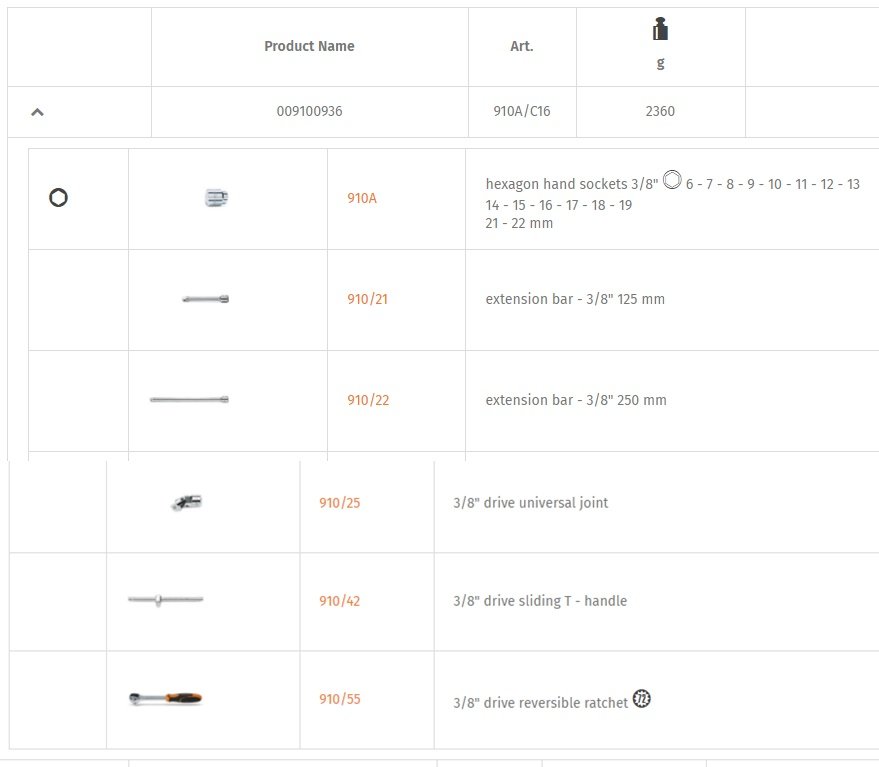
Task: Click the hexagon ring icon in socket description
Action: pos(672,180)
